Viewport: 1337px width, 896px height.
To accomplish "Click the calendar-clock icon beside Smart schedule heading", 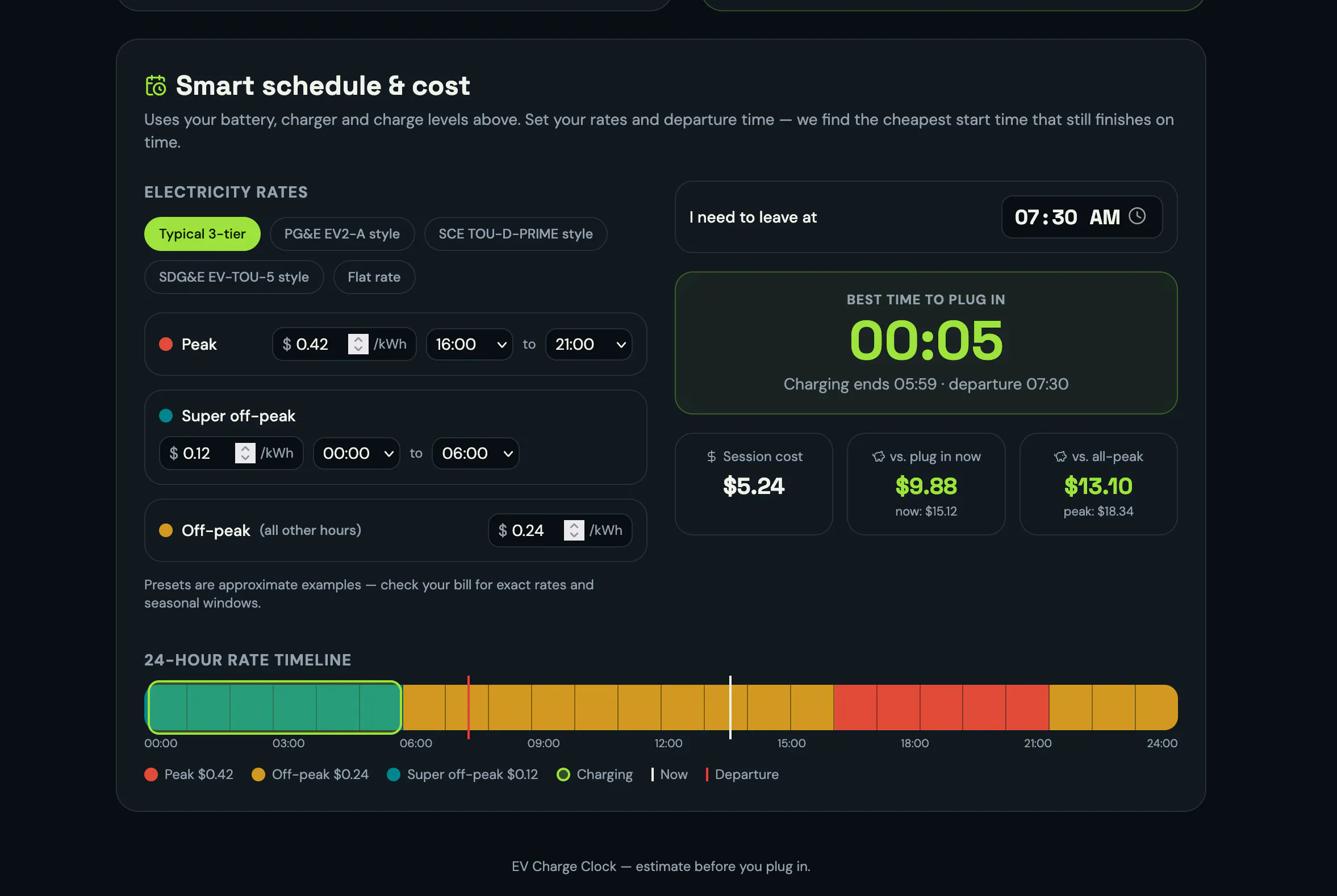I will coord(156,86).
